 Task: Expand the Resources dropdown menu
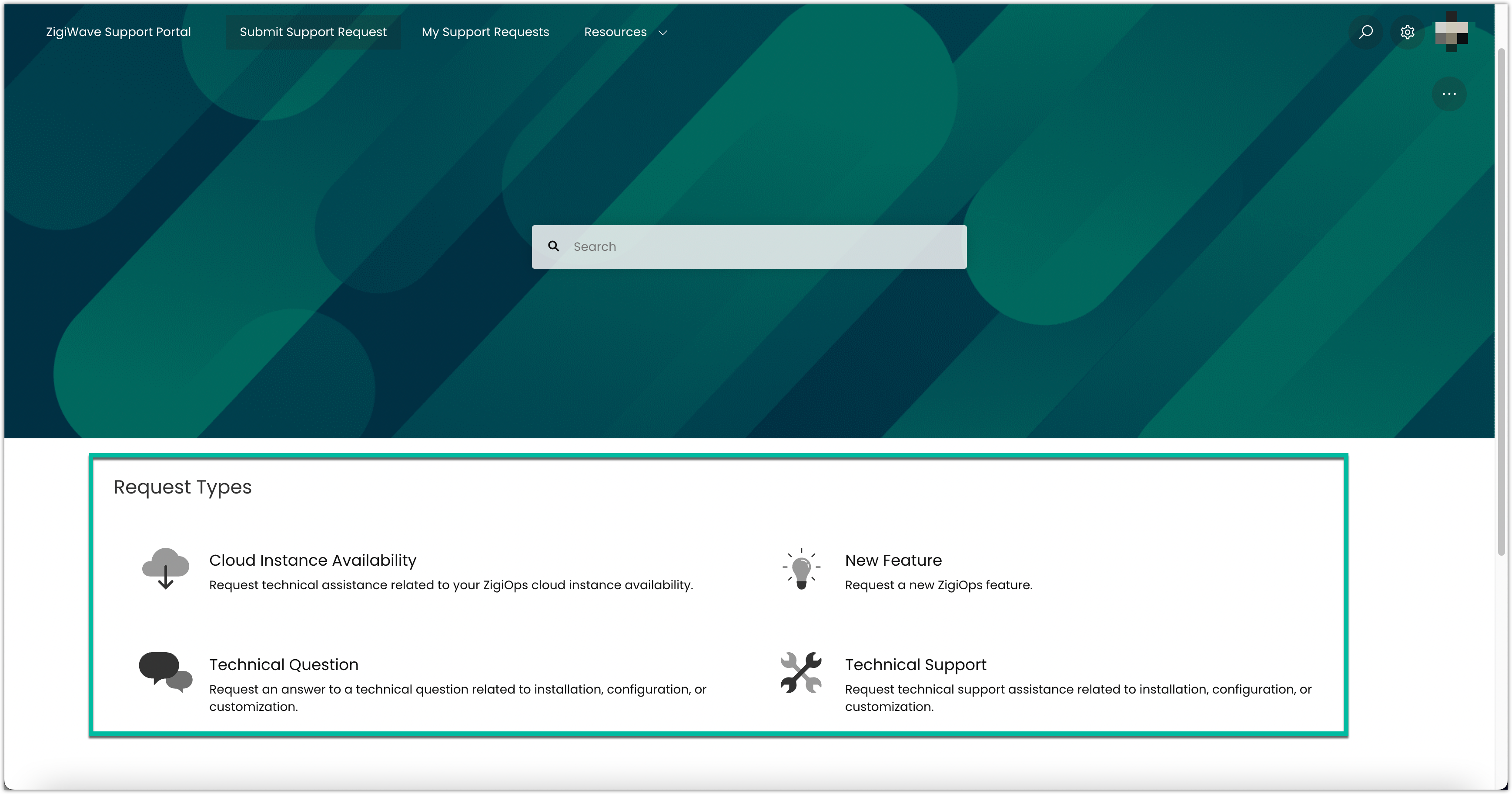pos(615,32)
